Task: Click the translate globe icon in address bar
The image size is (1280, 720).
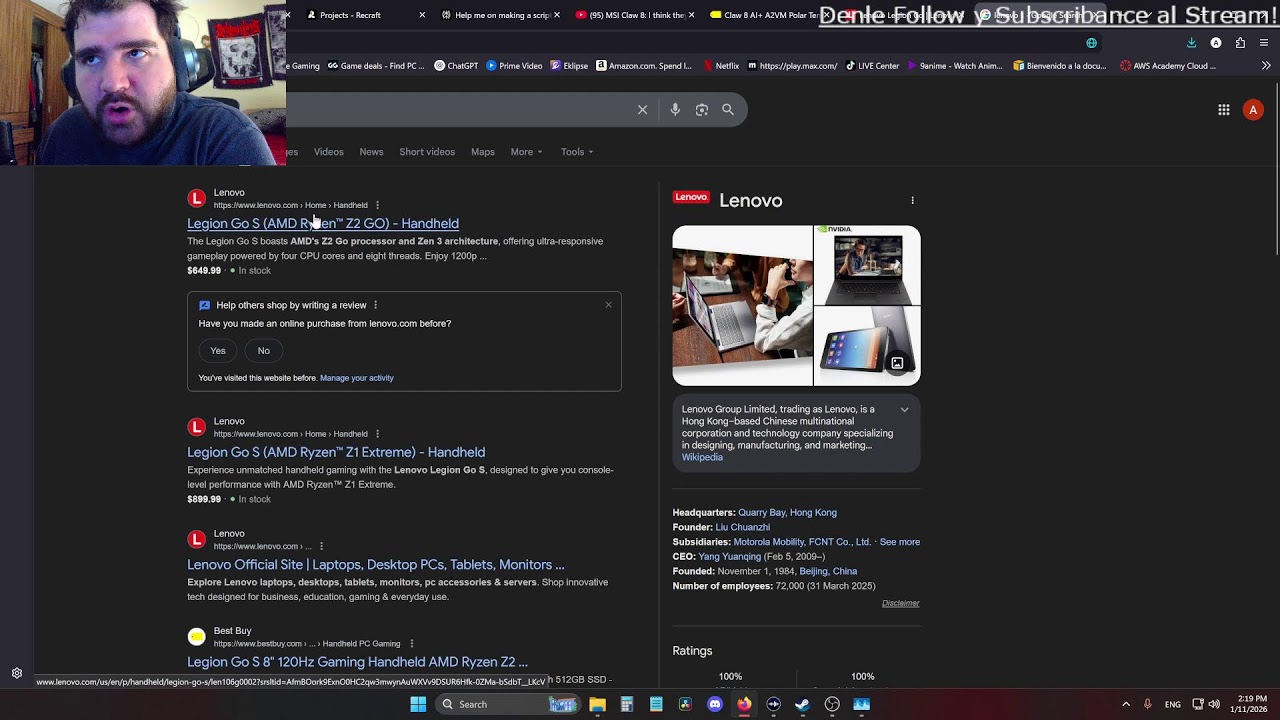Action: [1092, 43]
